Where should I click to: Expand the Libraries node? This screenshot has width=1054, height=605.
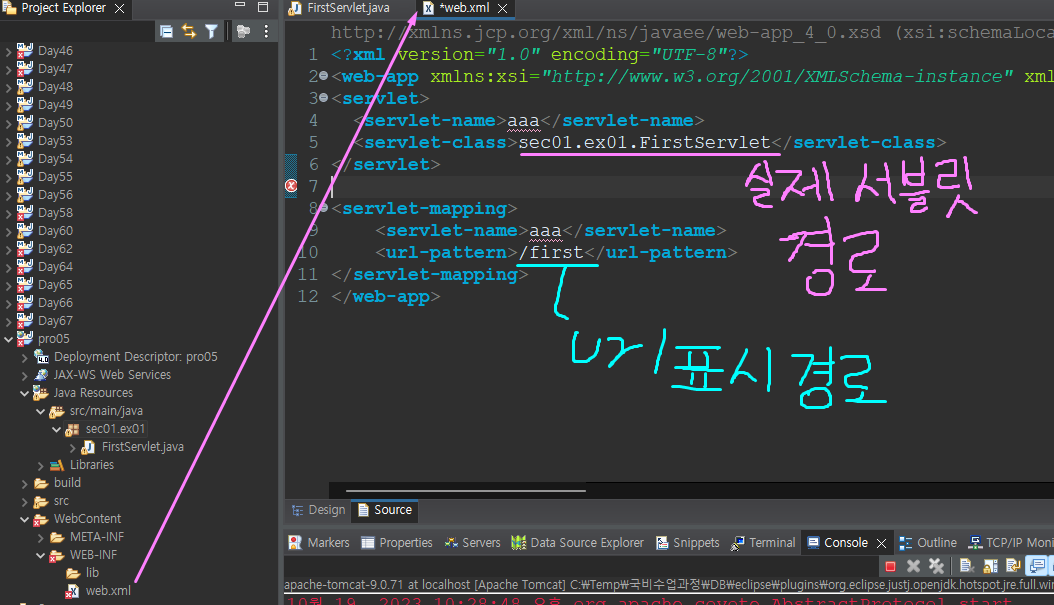(40, 465)
